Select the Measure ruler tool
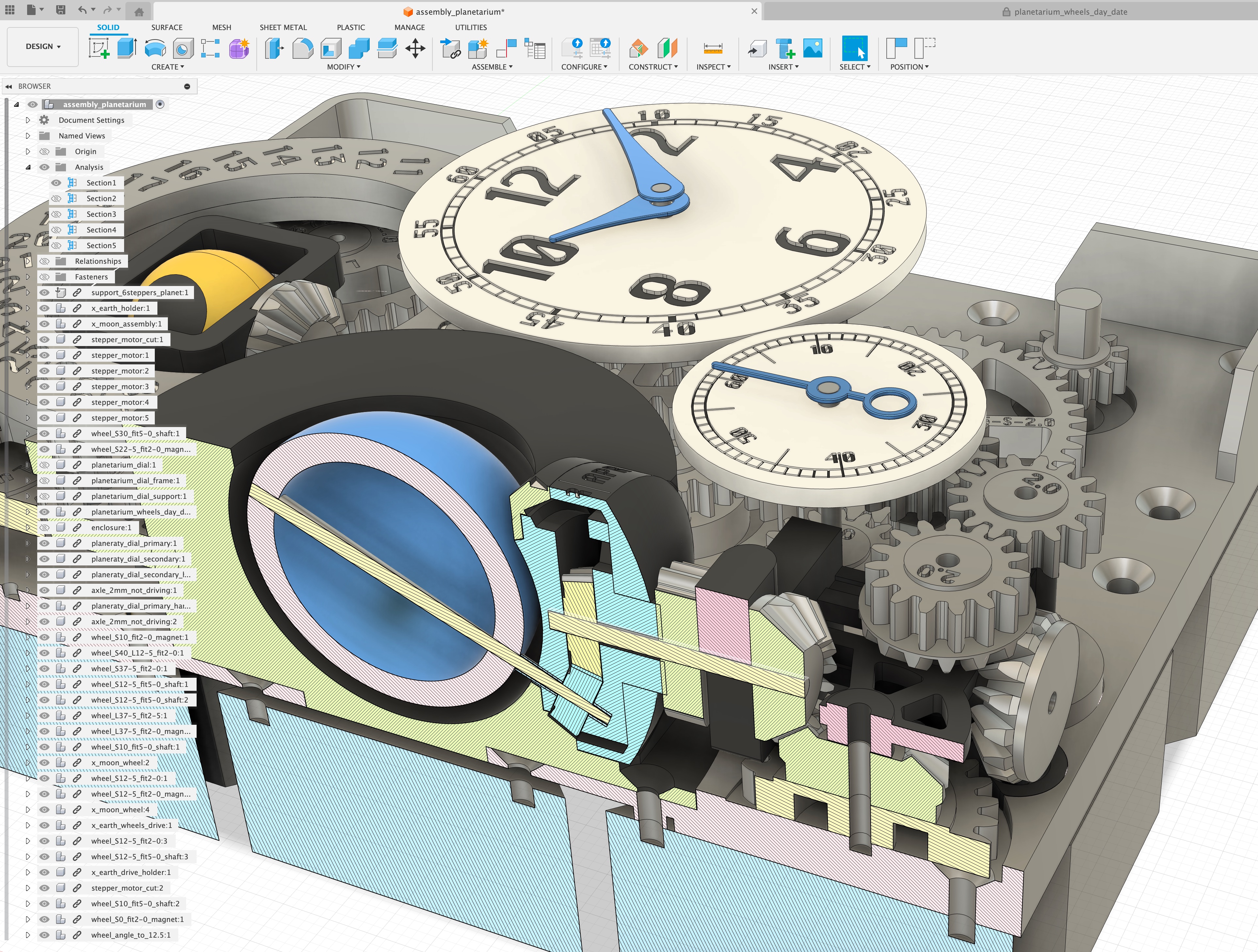Image resolution: width=1258 pixels, height=952 pixels. [x=713, y=49]
